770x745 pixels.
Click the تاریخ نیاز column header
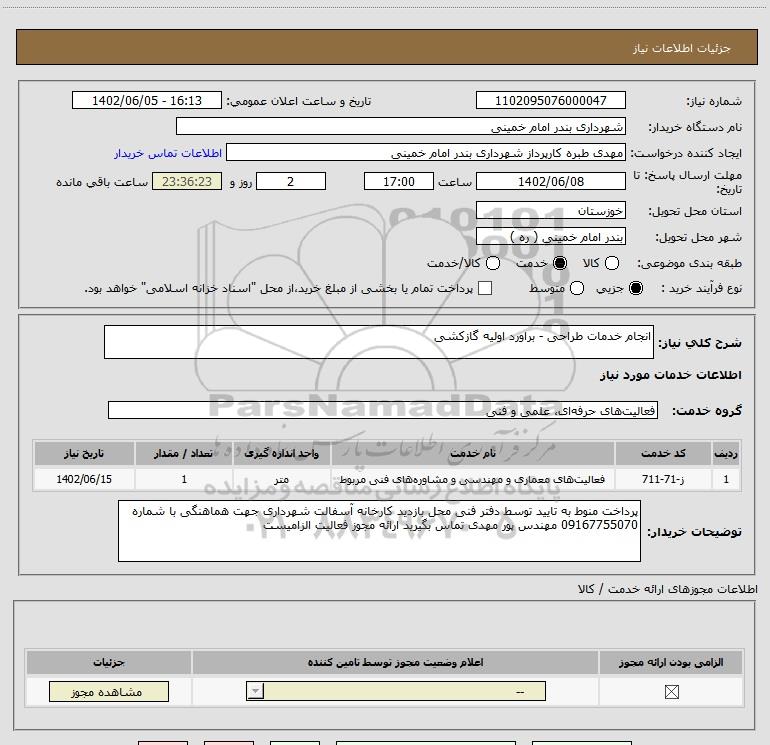pyautogui.click(x=84, y=453)
